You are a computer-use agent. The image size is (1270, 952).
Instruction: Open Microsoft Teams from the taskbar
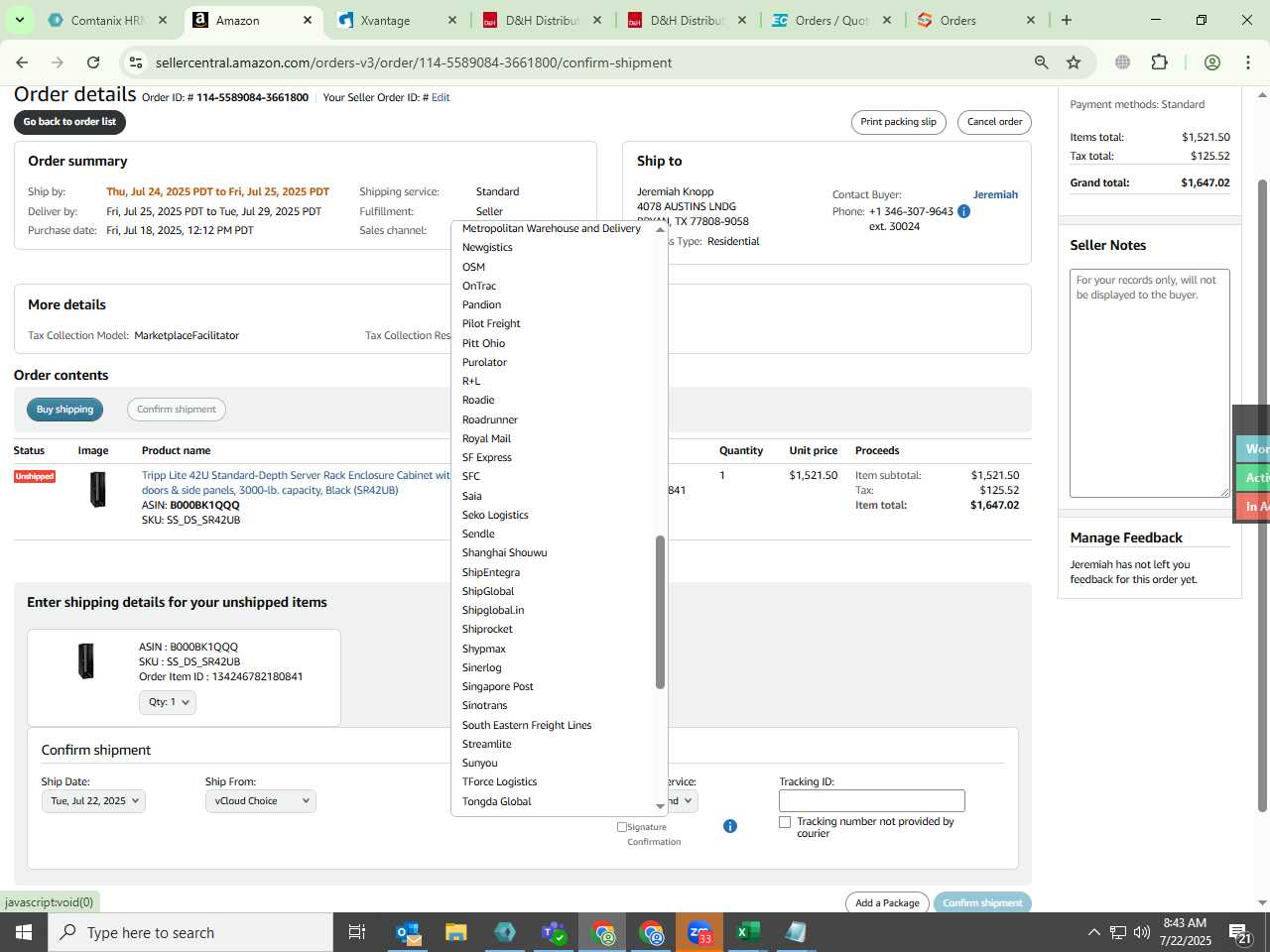point(554,932)
